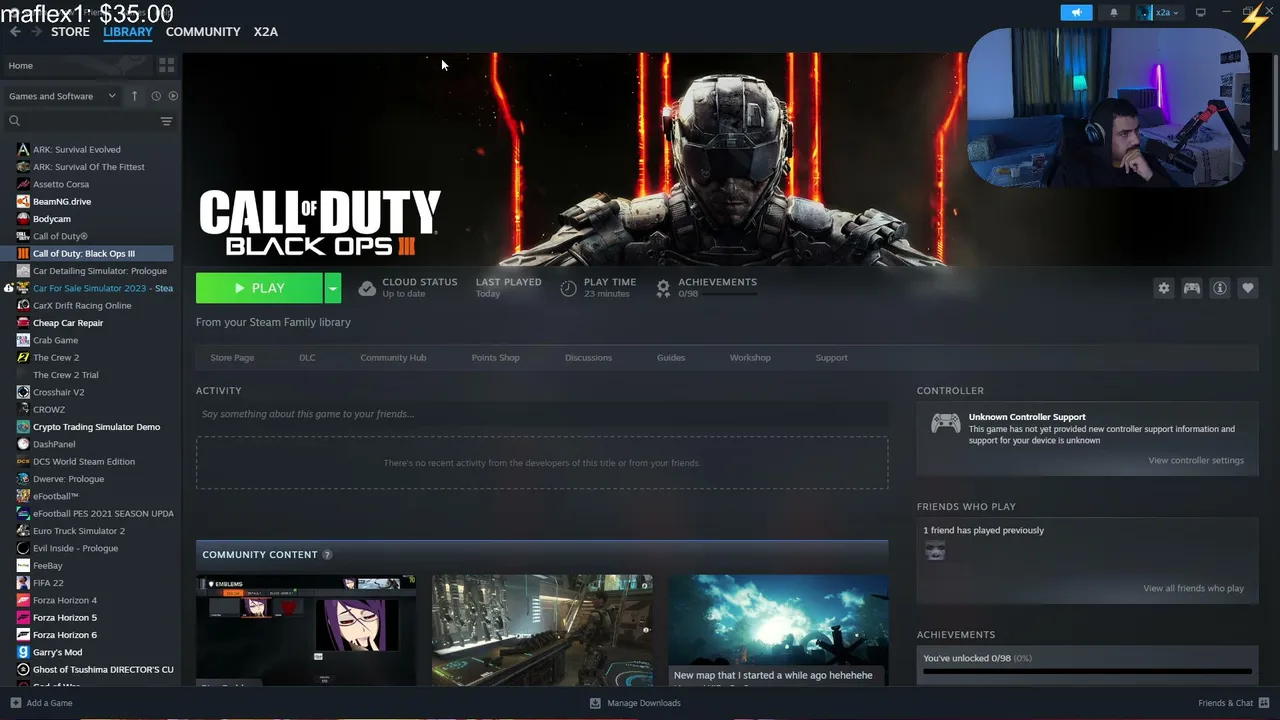
Task: Open the X2A profile tab
Action: 266,32
